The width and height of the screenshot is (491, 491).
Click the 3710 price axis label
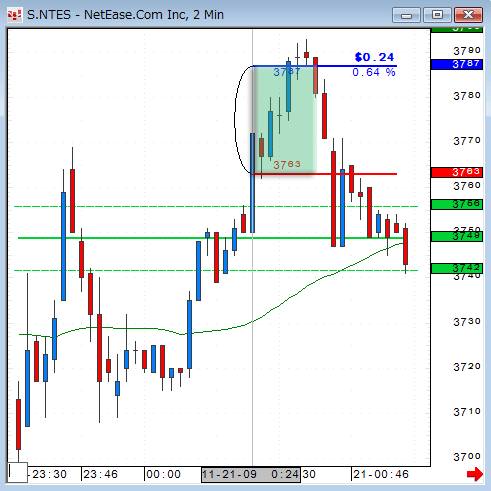click(467, 412)
